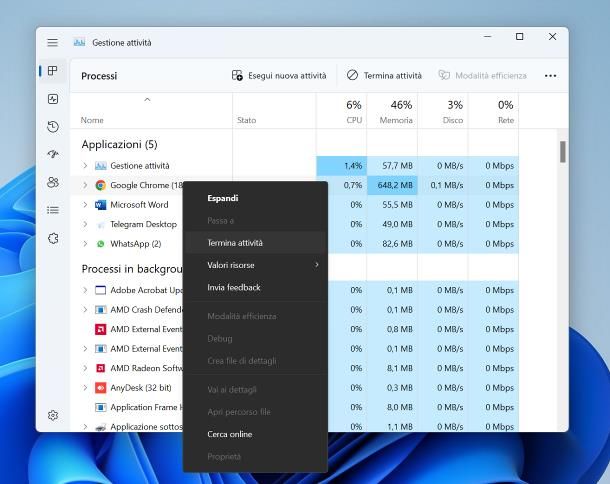Click the Processi in background header
Viewport: 610px width, 484px height.
coord(132,269)
